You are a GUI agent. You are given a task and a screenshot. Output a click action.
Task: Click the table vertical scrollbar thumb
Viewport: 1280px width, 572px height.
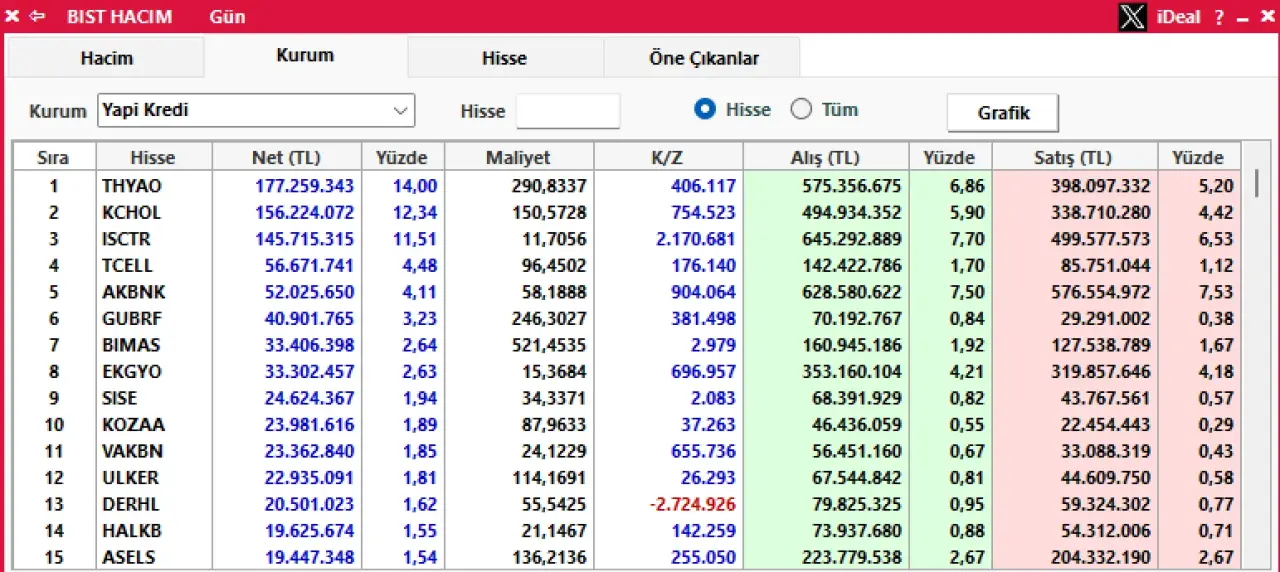pos(1259,185)
